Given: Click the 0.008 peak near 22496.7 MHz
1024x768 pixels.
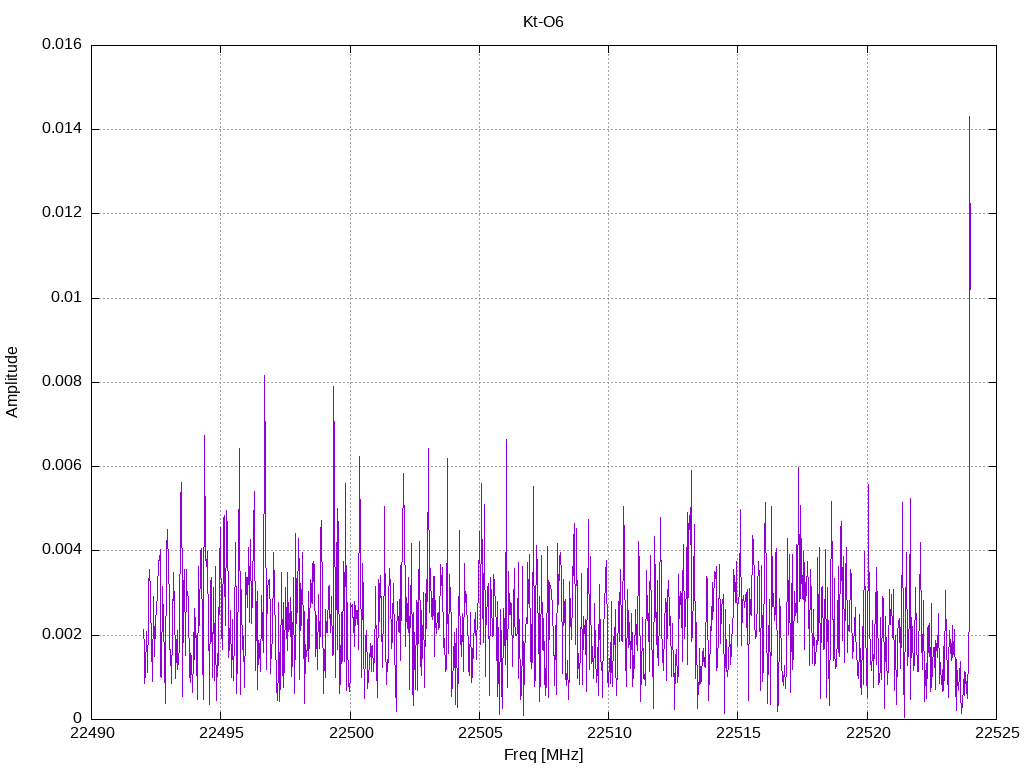Looking at the screenshot, I should [x=264, y=378].
